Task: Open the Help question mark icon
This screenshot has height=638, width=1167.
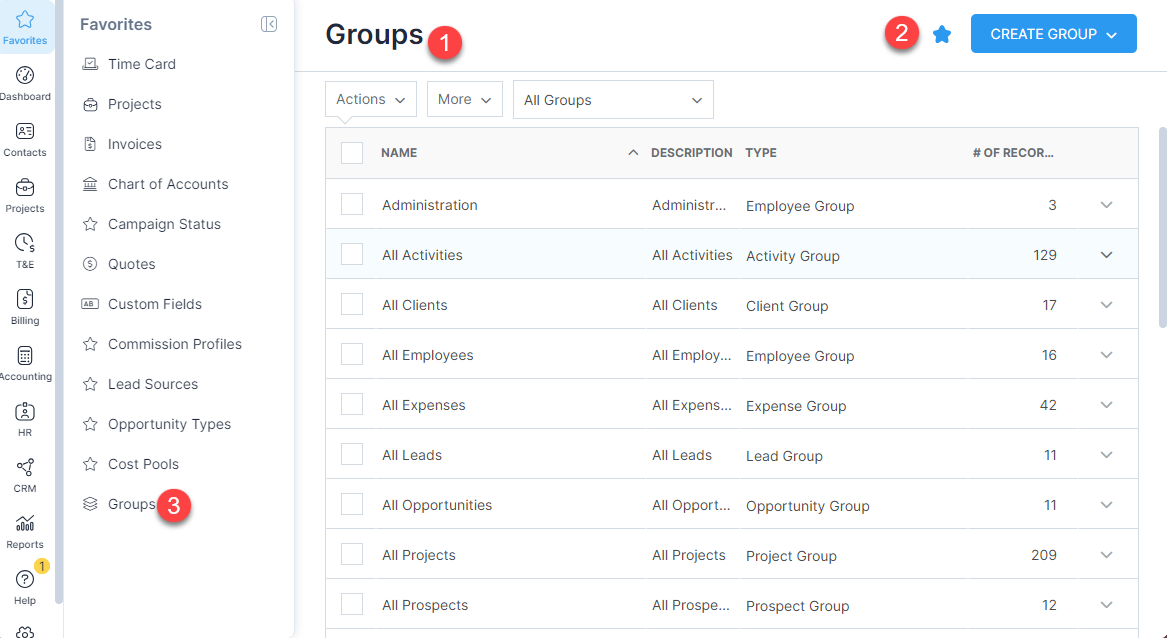Action: [x=25, y=579]
